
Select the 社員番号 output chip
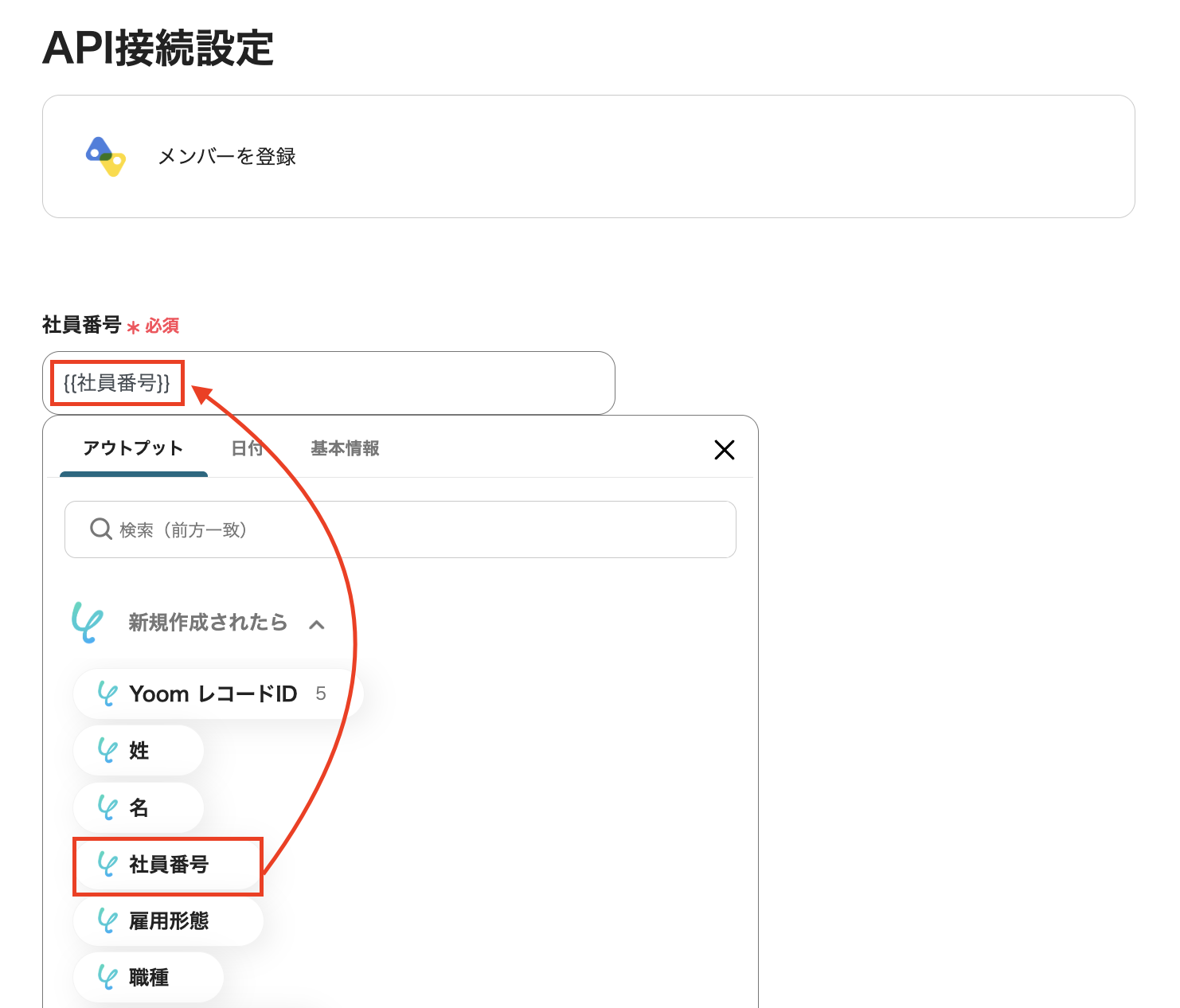click(x=168, y=864)
